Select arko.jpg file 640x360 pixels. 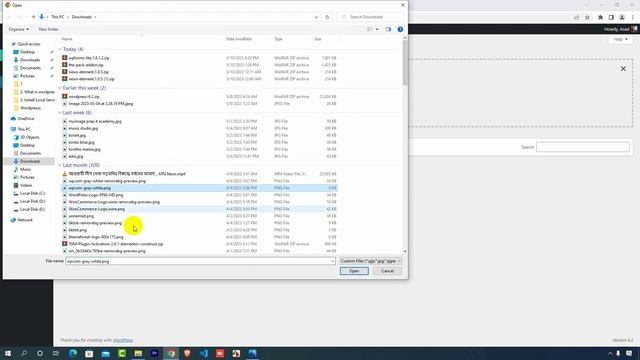point(76,156)
